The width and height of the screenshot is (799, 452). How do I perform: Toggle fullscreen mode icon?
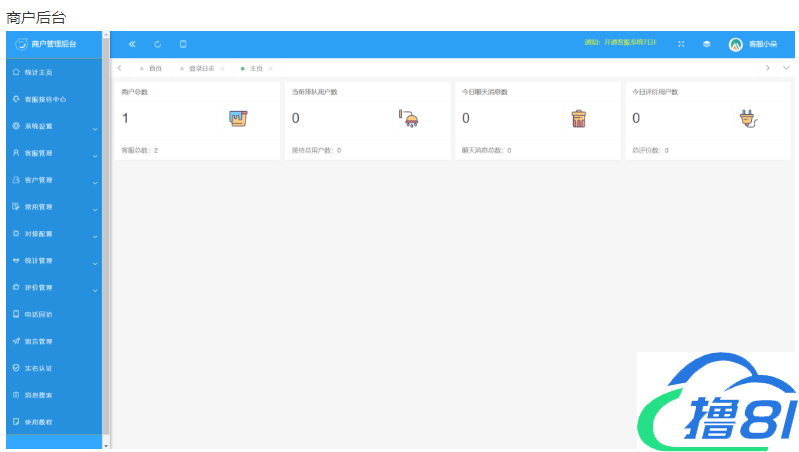coord(681,44)
